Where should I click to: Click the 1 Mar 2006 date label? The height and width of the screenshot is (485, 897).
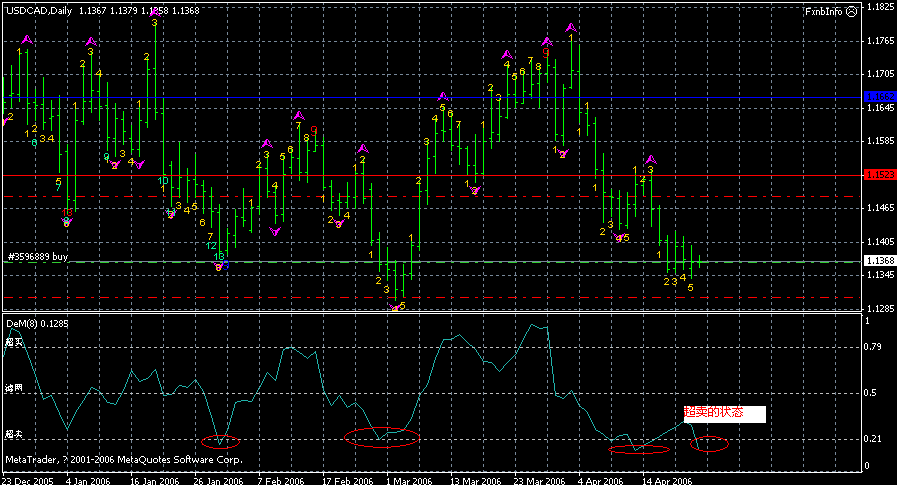pos(409,480)
